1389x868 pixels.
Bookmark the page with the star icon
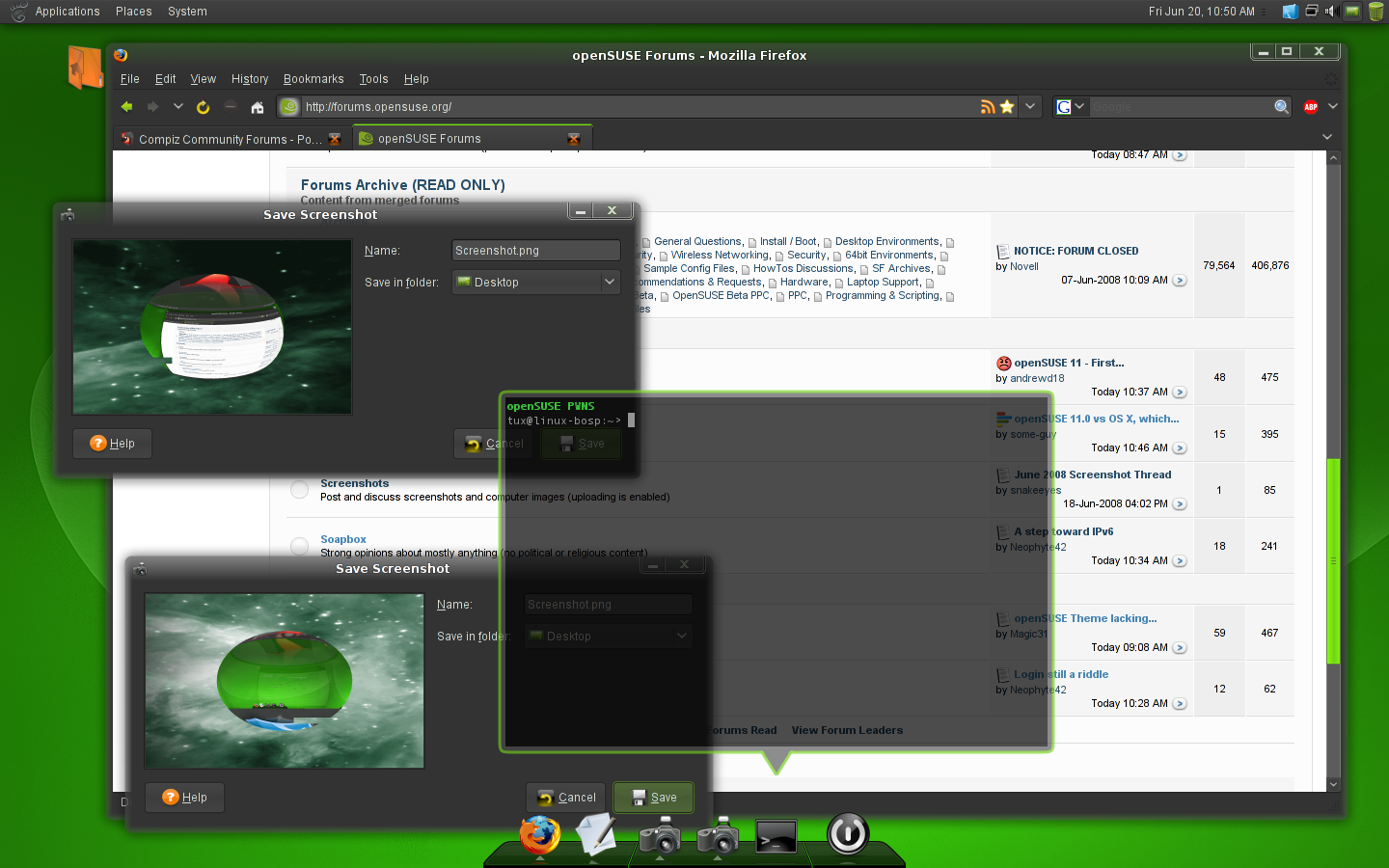coord(1007,107)
